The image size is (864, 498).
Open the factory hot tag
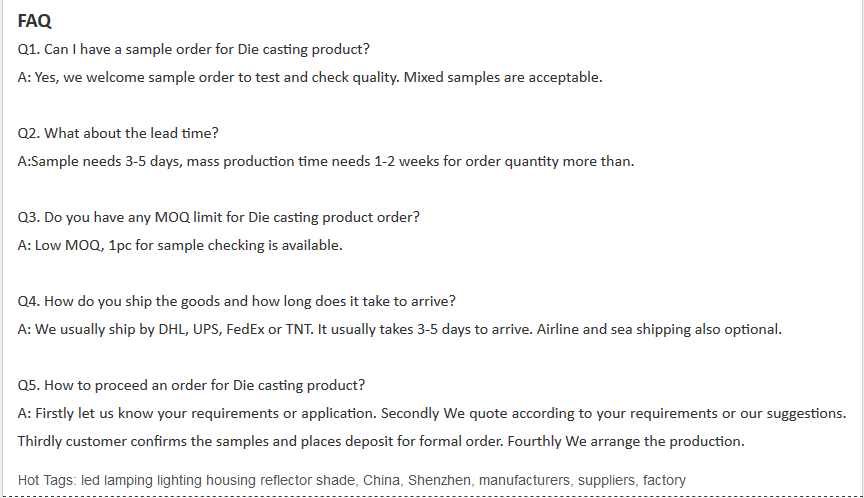coord(664,480)
